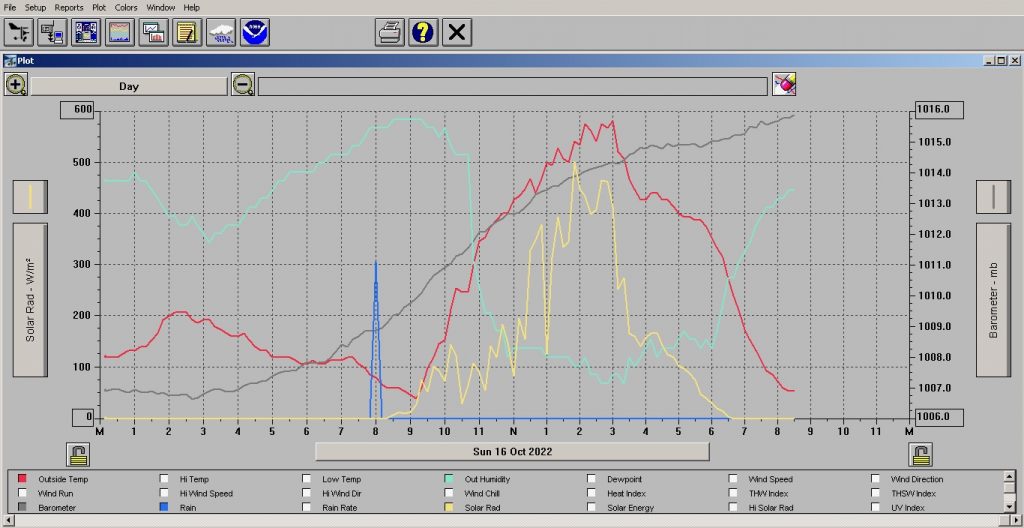Viewport: 1024px width, 528px height.
Task: Click the horizontal scrollbar left arrow
Action: point(7,521)
